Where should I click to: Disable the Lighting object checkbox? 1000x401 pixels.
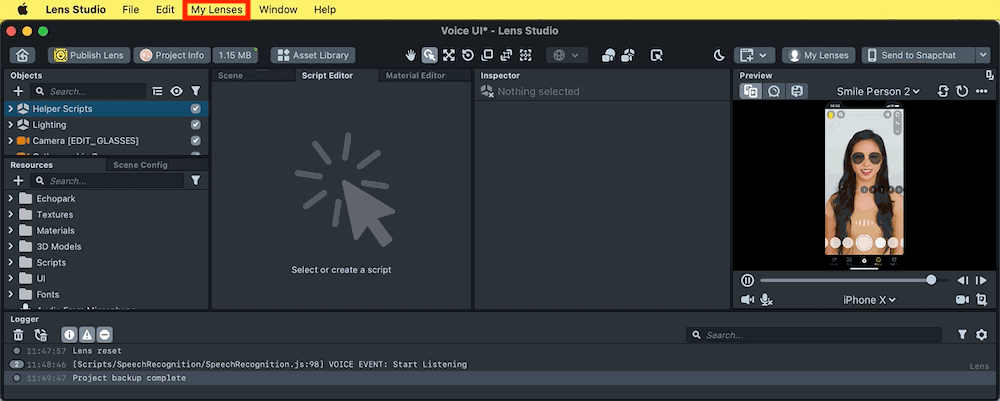pyautogui.click(x=195, y=125)
